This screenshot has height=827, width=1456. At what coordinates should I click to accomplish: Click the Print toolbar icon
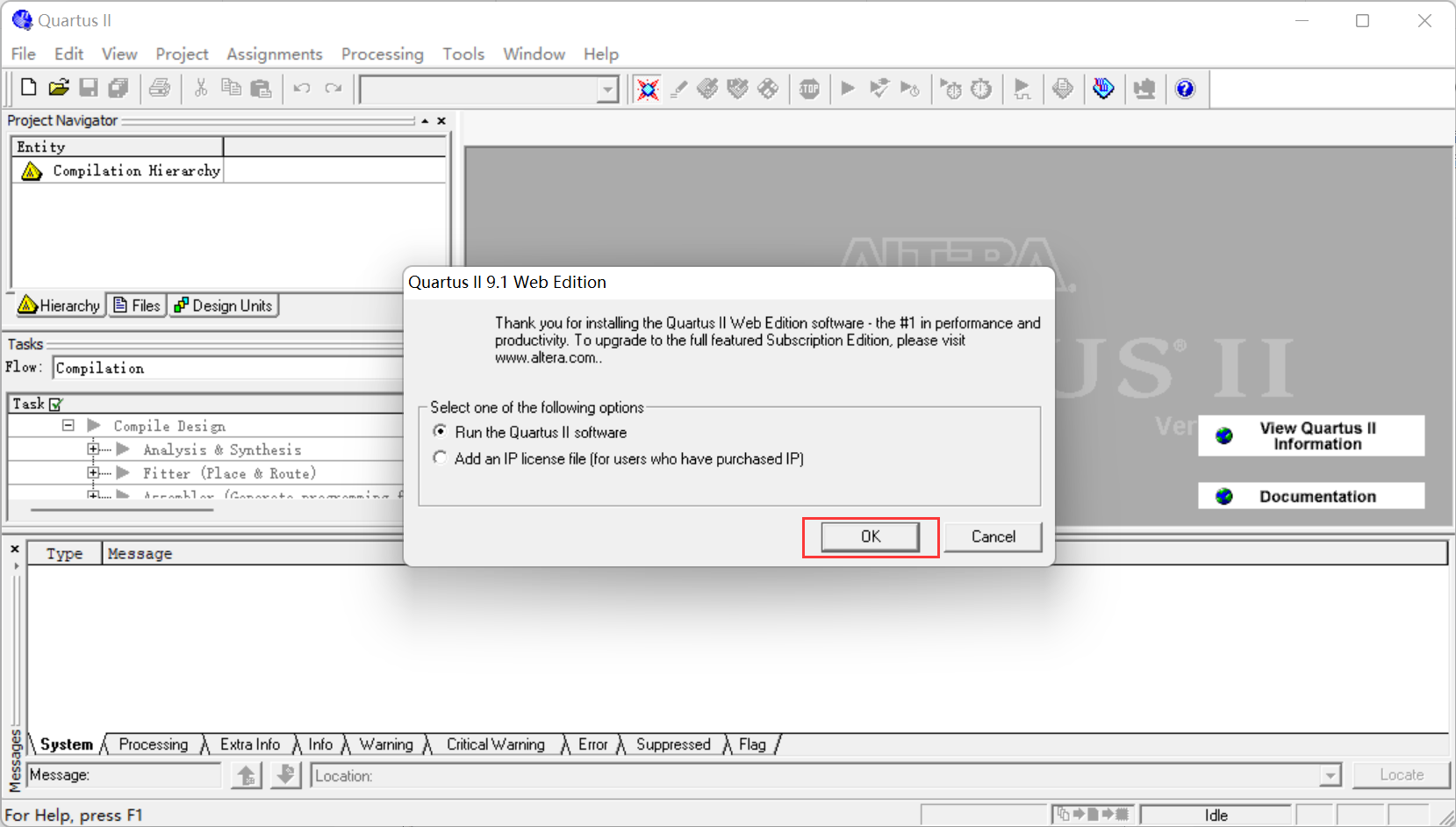[160, 88]
